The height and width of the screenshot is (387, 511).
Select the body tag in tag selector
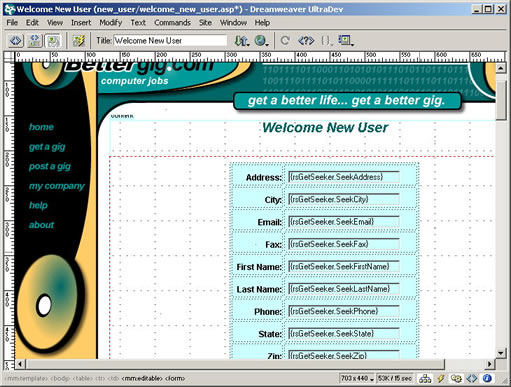[61, 379]
